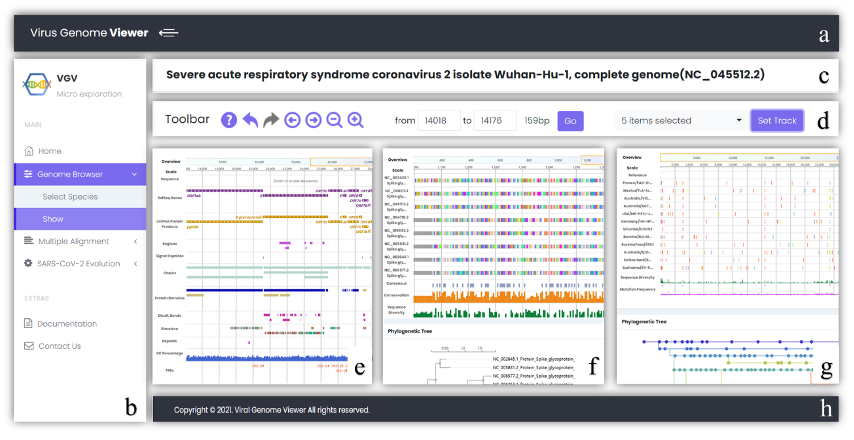This screenshot has height=440, width=854.
Task: Collapse the Genome Browser menu chevron
Action: [x=135, y=174]
